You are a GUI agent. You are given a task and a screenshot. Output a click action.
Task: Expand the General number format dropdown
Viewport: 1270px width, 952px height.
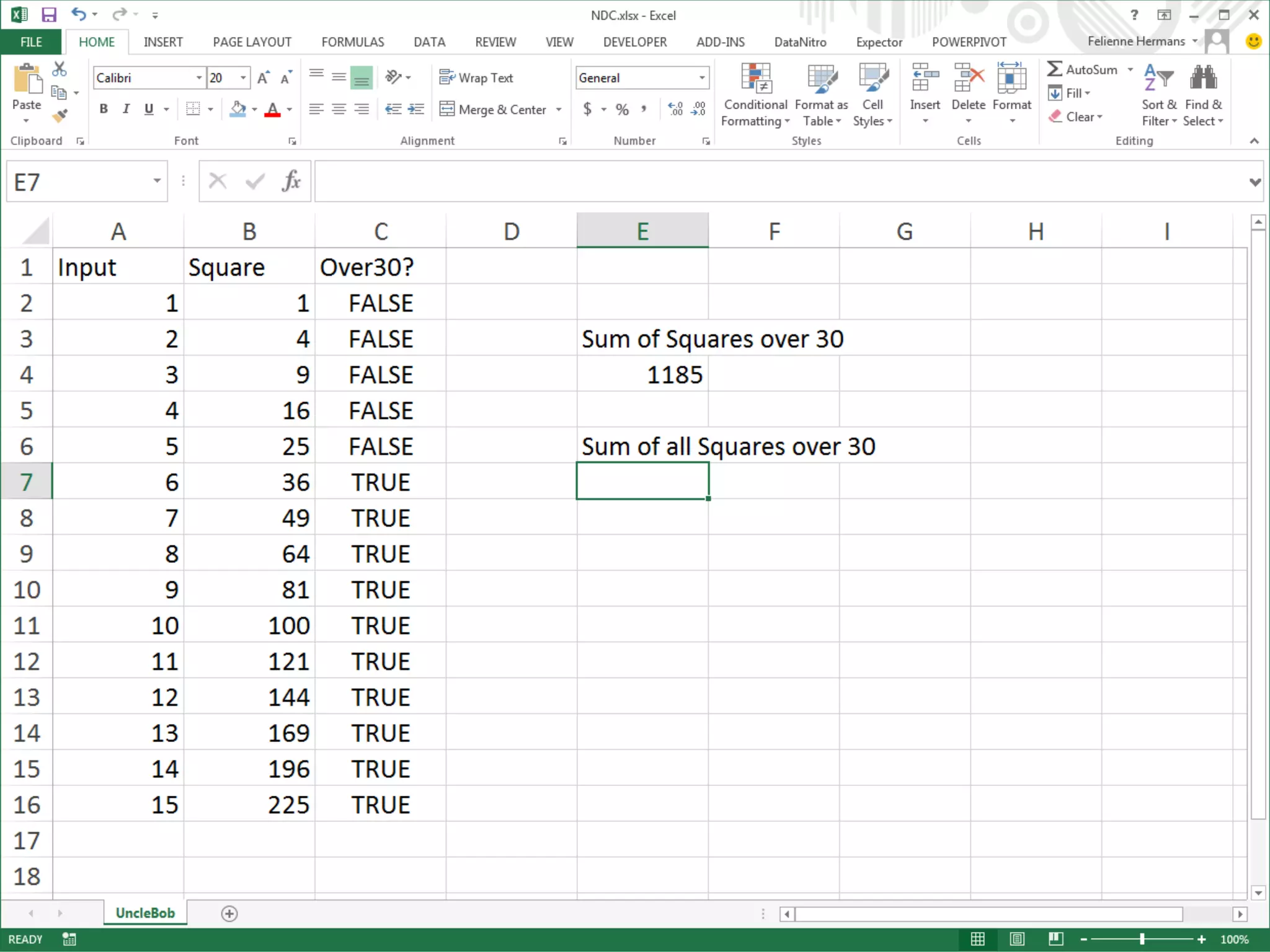tap(702, 78)
